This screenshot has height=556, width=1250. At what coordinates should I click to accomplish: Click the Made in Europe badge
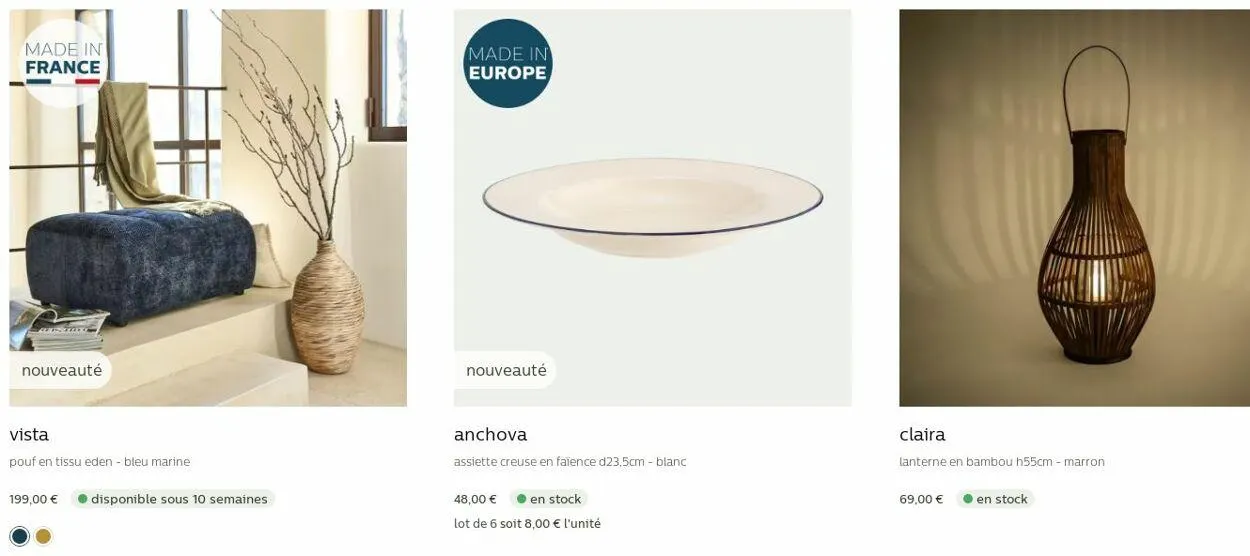(x=508, y=63)
